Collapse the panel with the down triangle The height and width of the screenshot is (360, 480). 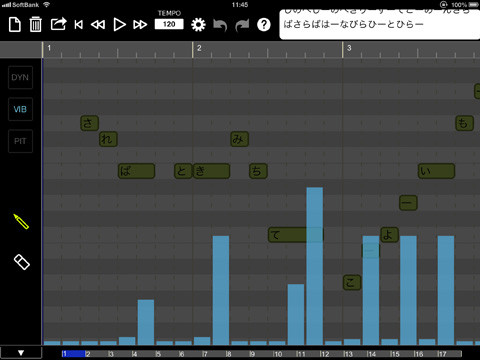click(x=21, y=353)
